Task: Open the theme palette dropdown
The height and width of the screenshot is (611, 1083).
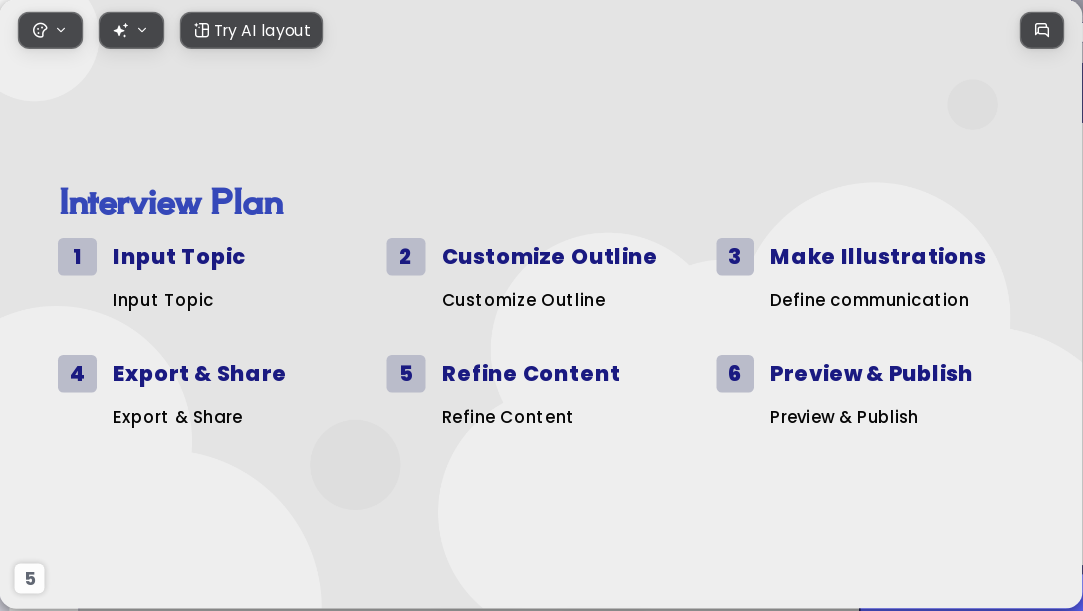Action: pos(50,30)
